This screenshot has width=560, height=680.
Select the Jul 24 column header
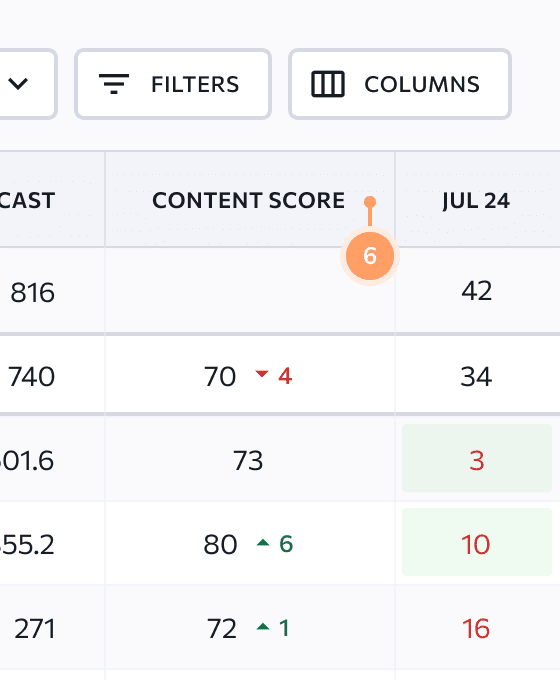(x=476, y=201)
